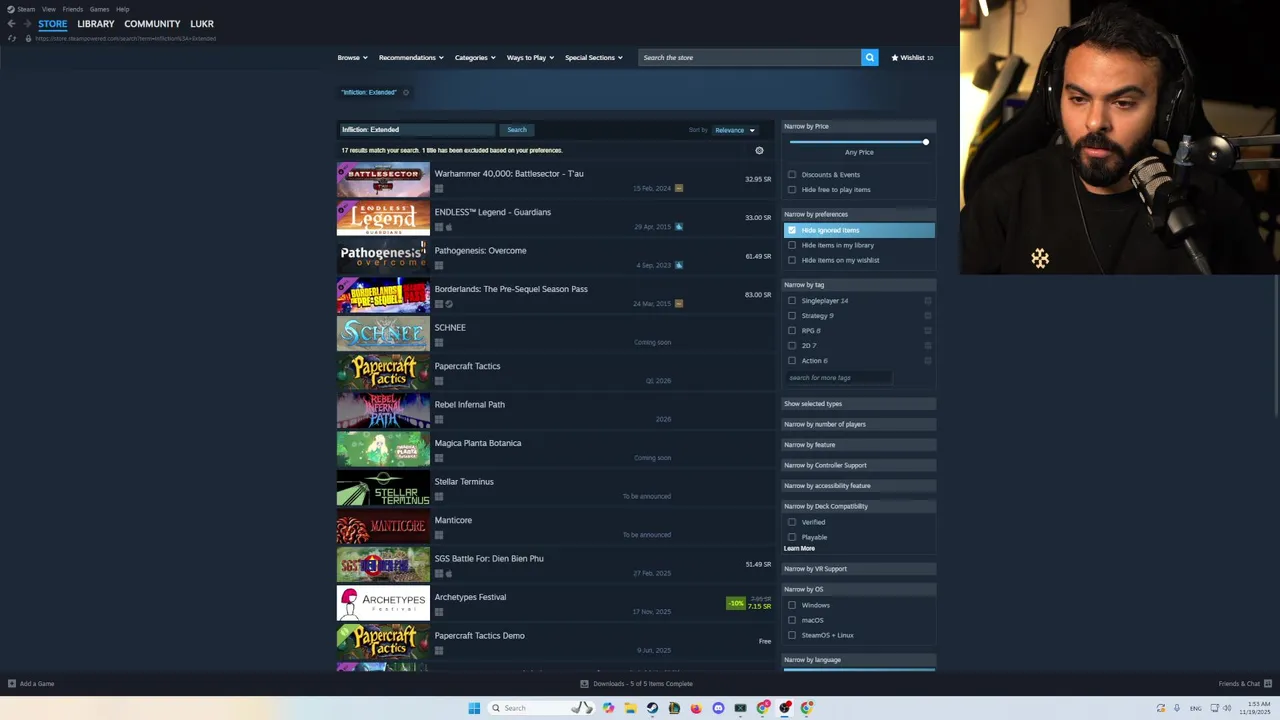Open Discord from the taskbar

coord(718,708)
